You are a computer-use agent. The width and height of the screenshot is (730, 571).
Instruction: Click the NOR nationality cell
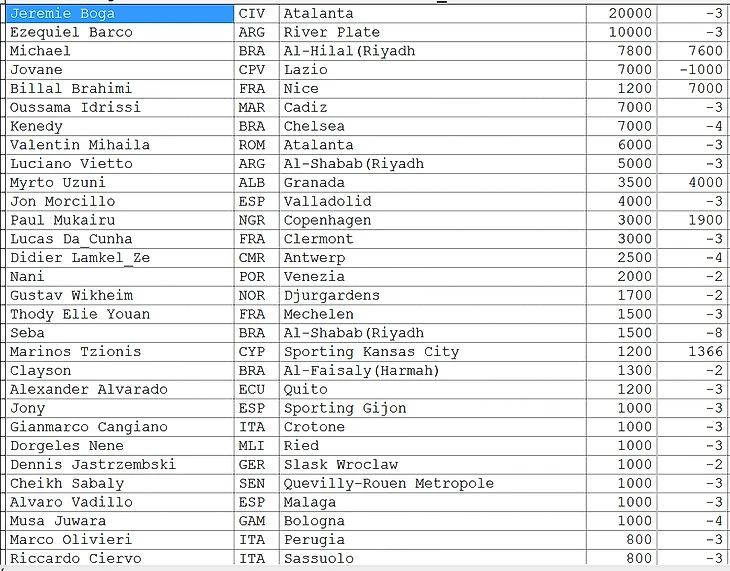257,296
